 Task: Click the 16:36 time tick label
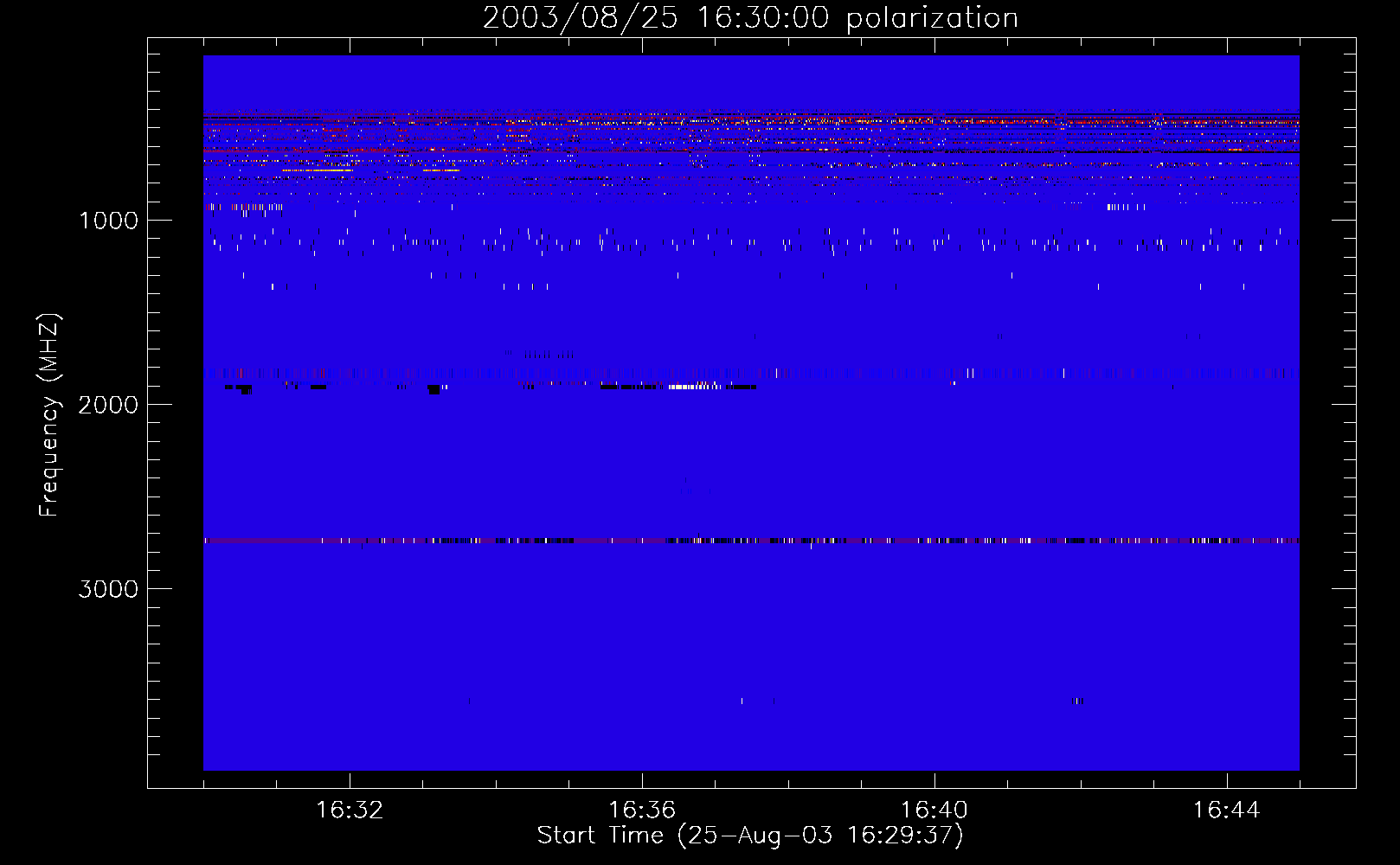click(x=642, y=811)
